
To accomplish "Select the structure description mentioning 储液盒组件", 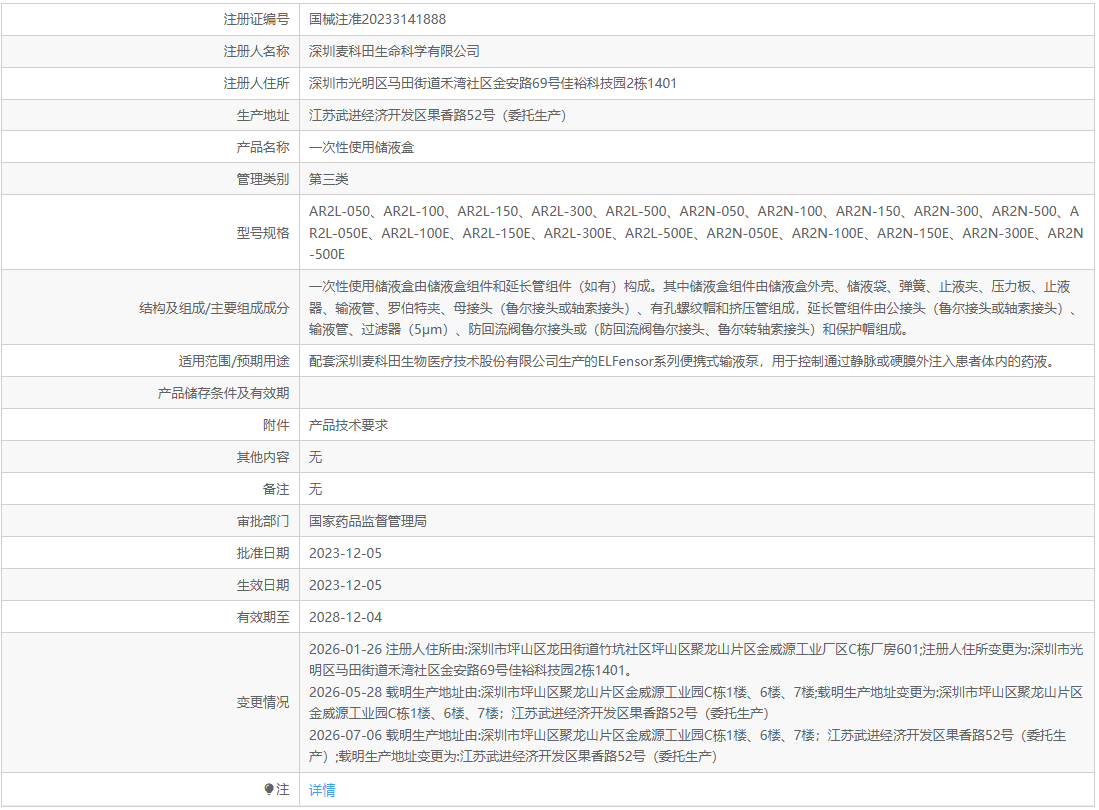I will 692,308.
